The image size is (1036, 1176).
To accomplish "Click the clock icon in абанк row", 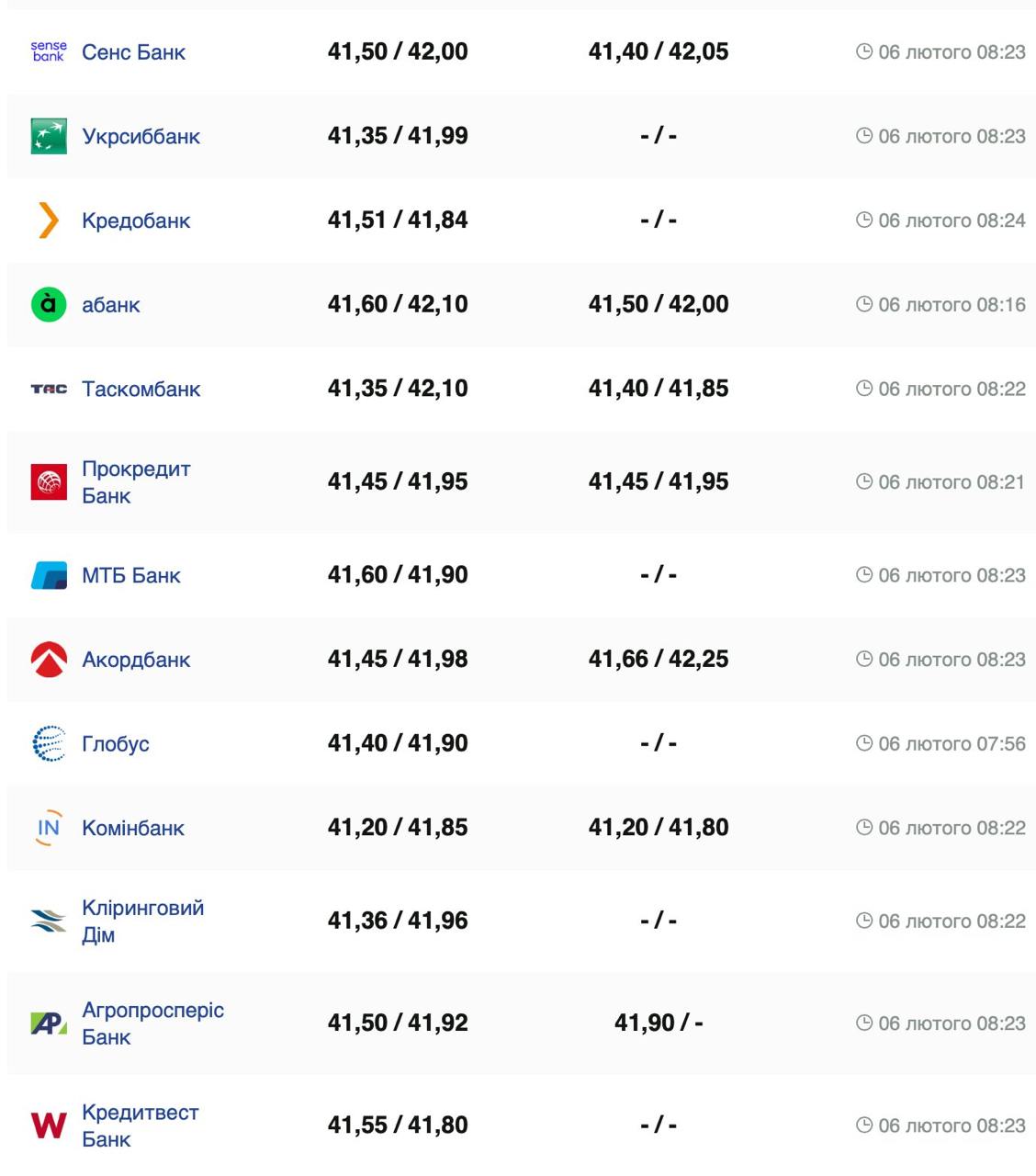I will pyautogui.click(x=863, y=304).
